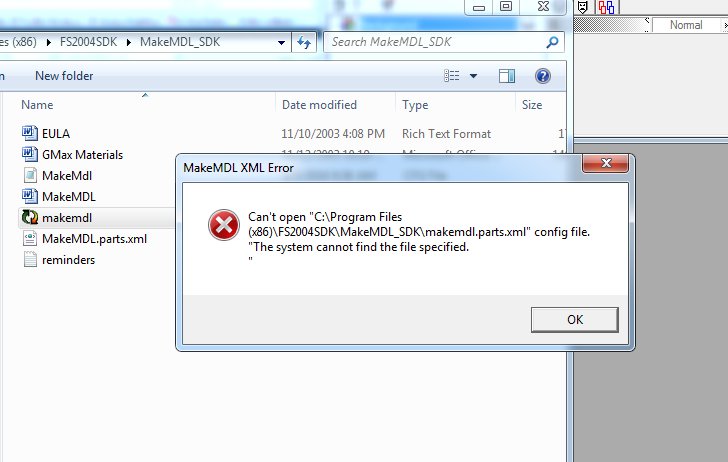The height and width of the screenshot is (462, 728).
Task: Expand the arrow after FS2004SDK in the path
Action: point(129,42)
